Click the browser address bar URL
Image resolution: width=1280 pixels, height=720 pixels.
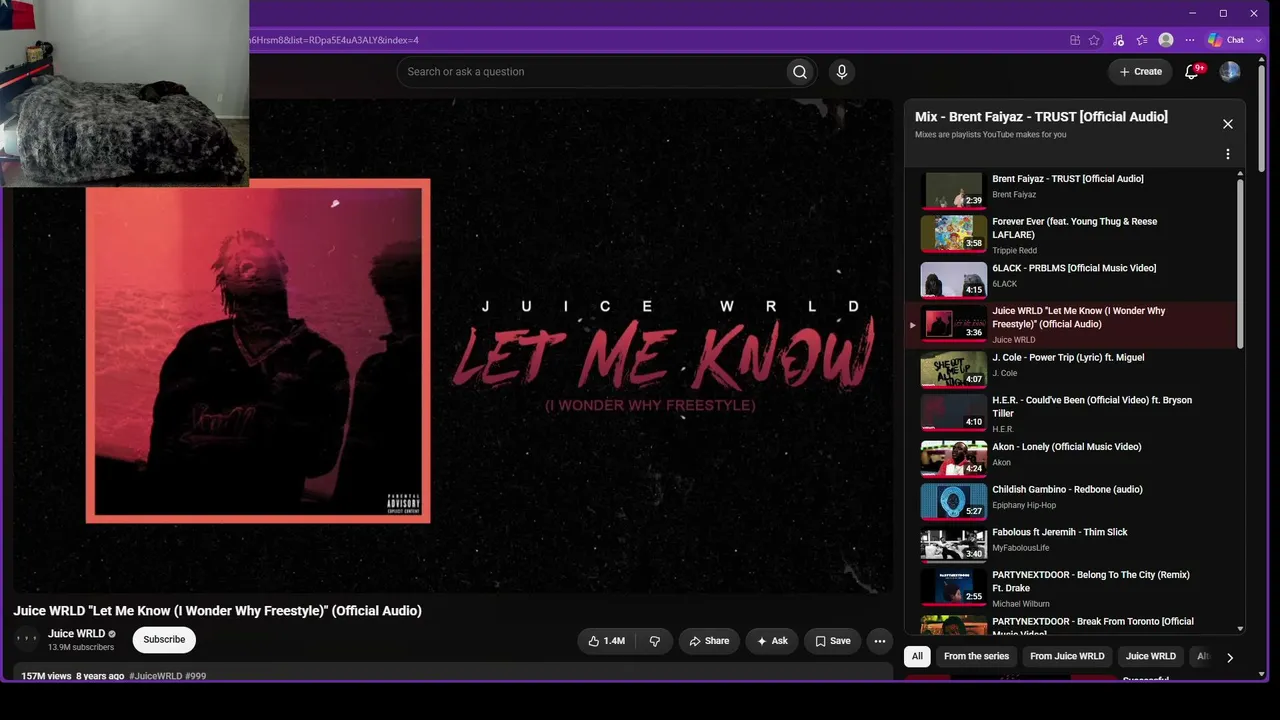334,40
